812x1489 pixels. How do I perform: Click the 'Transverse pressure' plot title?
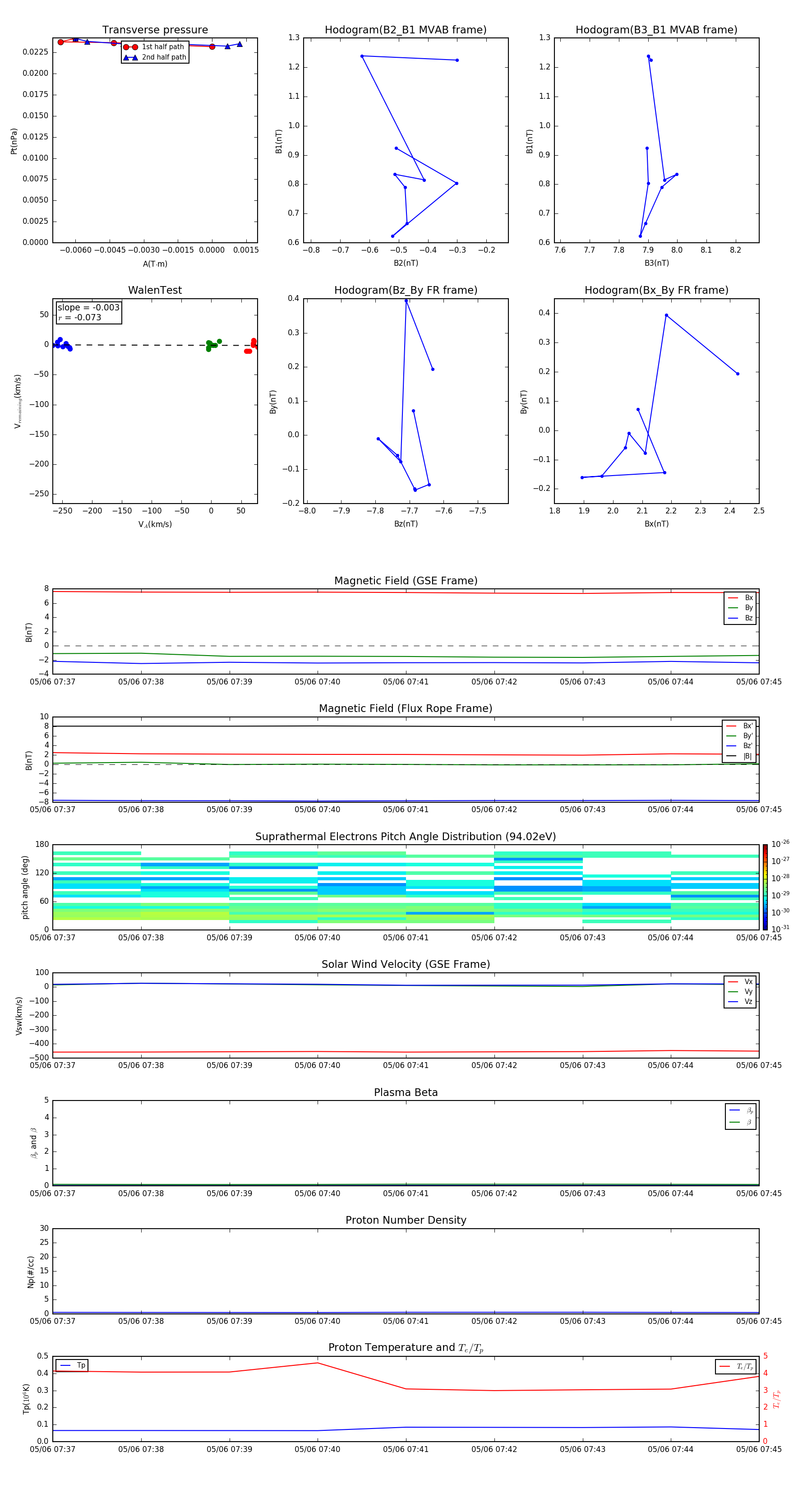(155, 30)
